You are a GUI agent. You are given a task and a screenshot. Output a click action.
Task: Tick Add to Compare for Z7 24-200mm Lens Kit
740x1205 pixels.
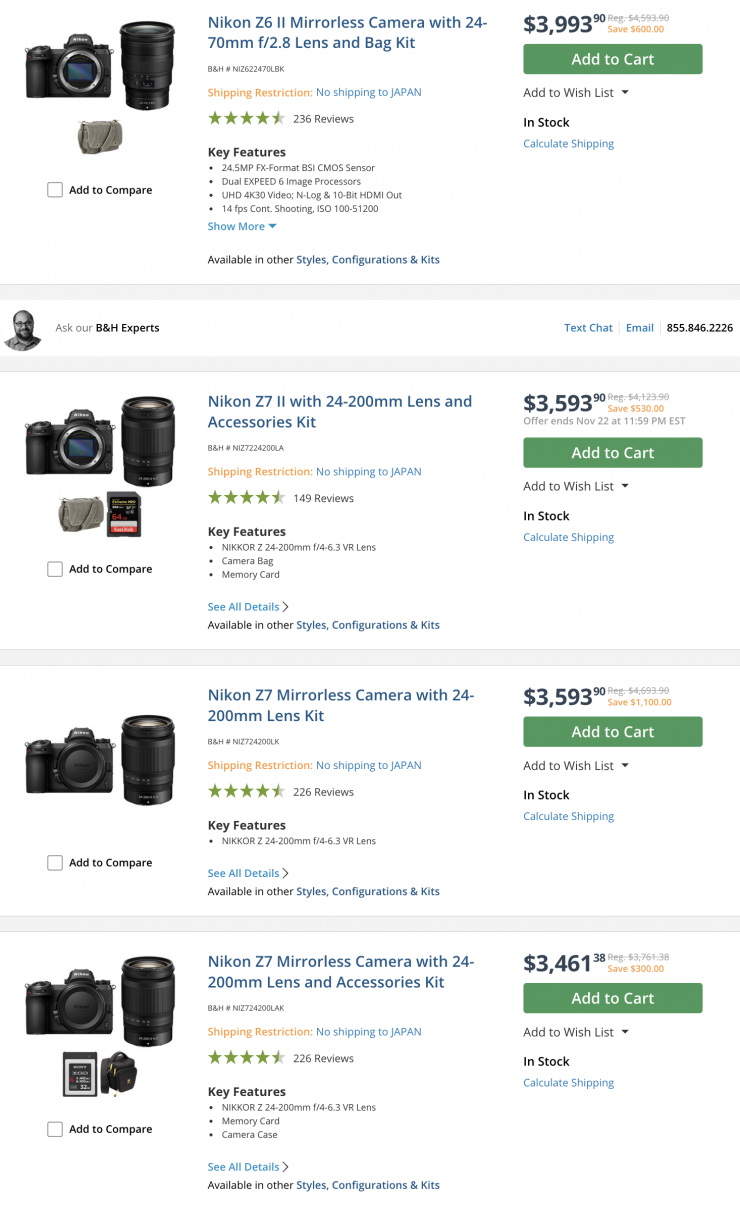[x=55, y=863]
